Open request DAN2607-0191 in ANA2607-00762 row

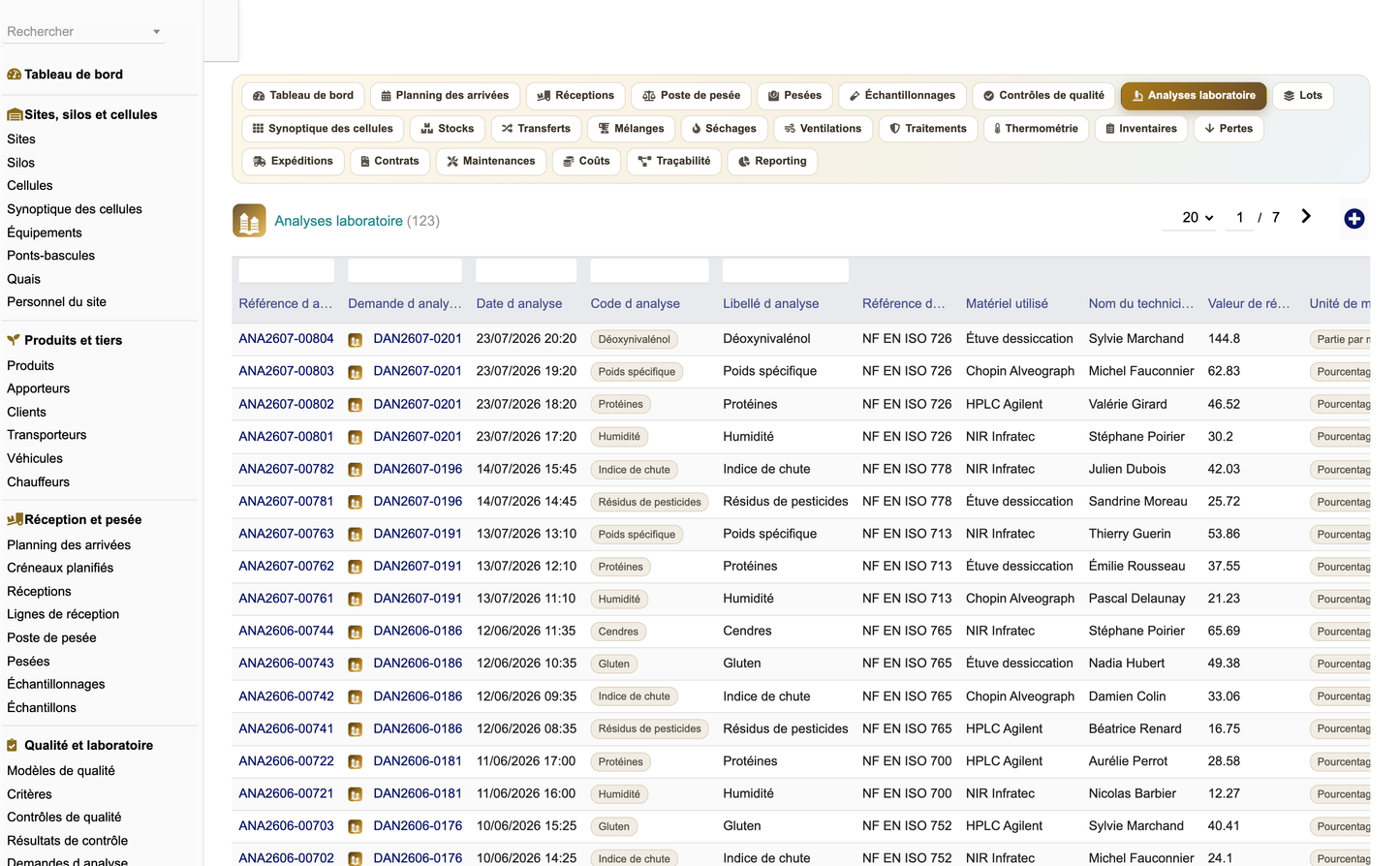(x=418, y=566)
